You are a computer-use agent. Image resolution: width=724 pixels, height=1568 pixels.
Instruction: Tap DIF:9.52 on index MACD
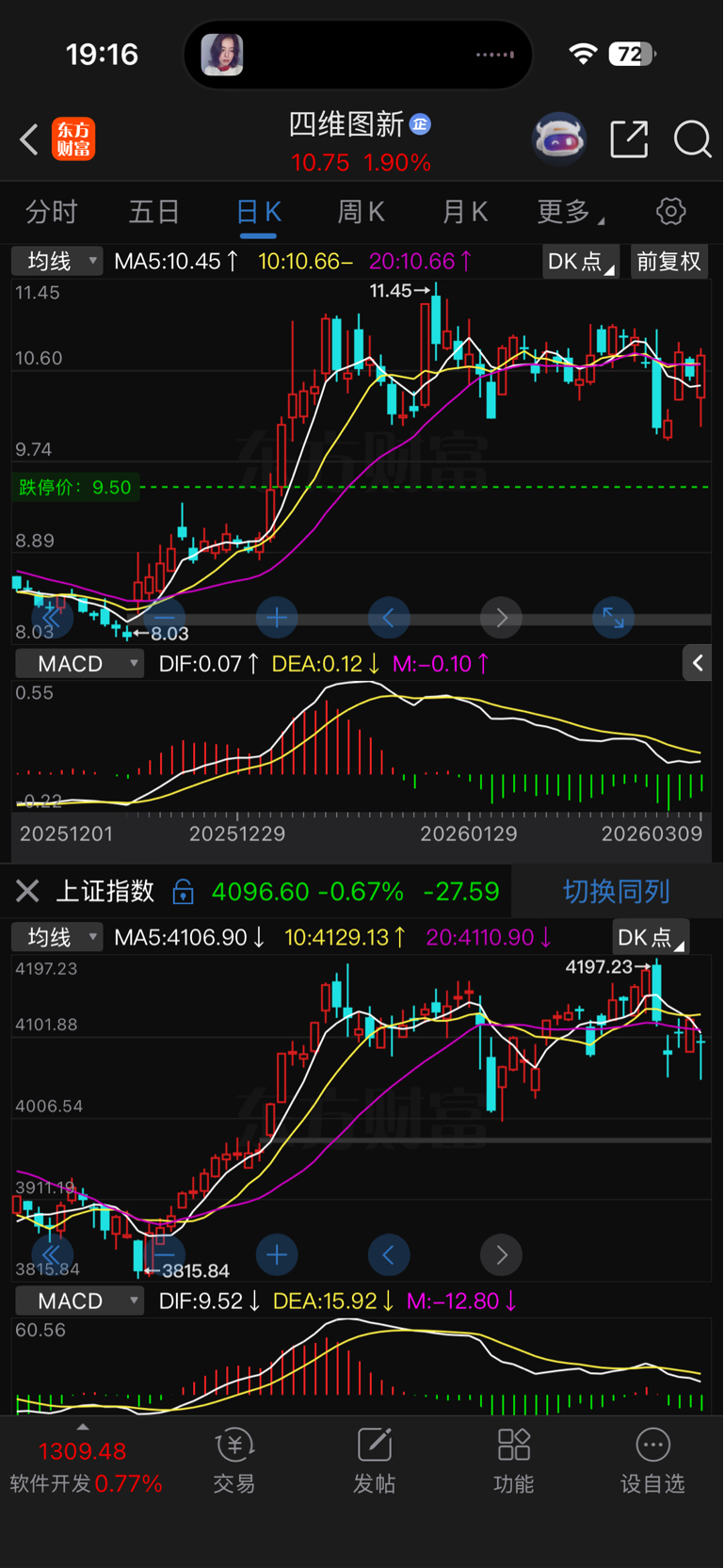tap(209, 1301)
